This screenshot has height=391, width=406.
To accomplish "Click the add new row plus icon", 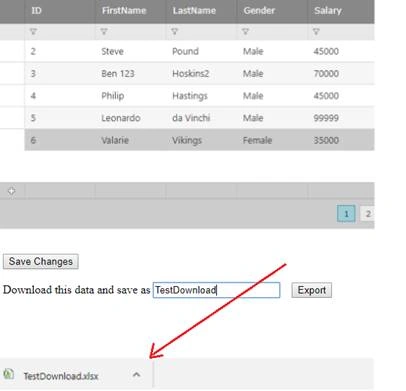I will pyautogui.click(x=12, y=191).
